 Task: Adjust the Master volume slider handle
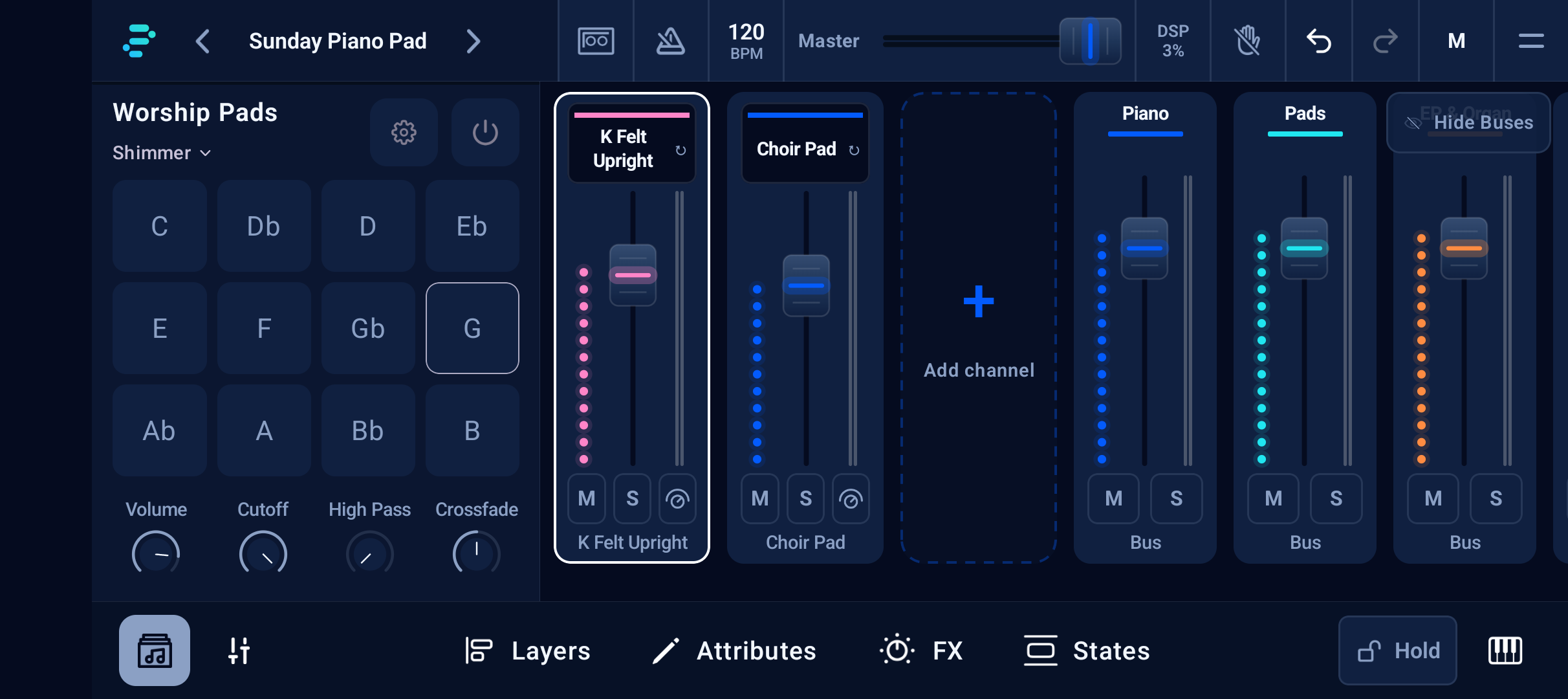tap(1090, 41)
